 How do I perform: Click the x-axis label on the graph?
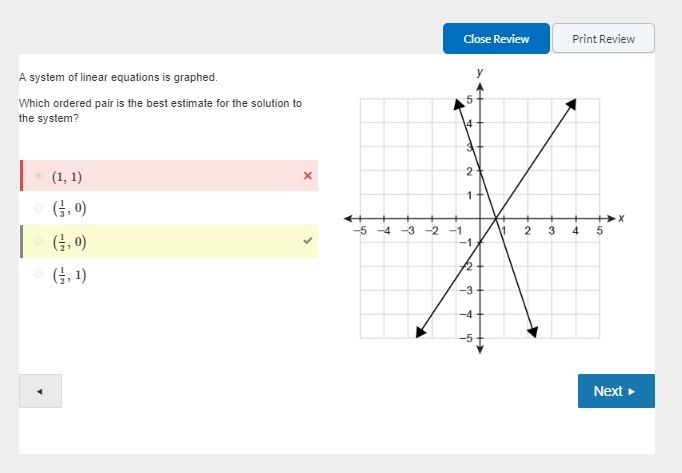click(x=621, y=218)
